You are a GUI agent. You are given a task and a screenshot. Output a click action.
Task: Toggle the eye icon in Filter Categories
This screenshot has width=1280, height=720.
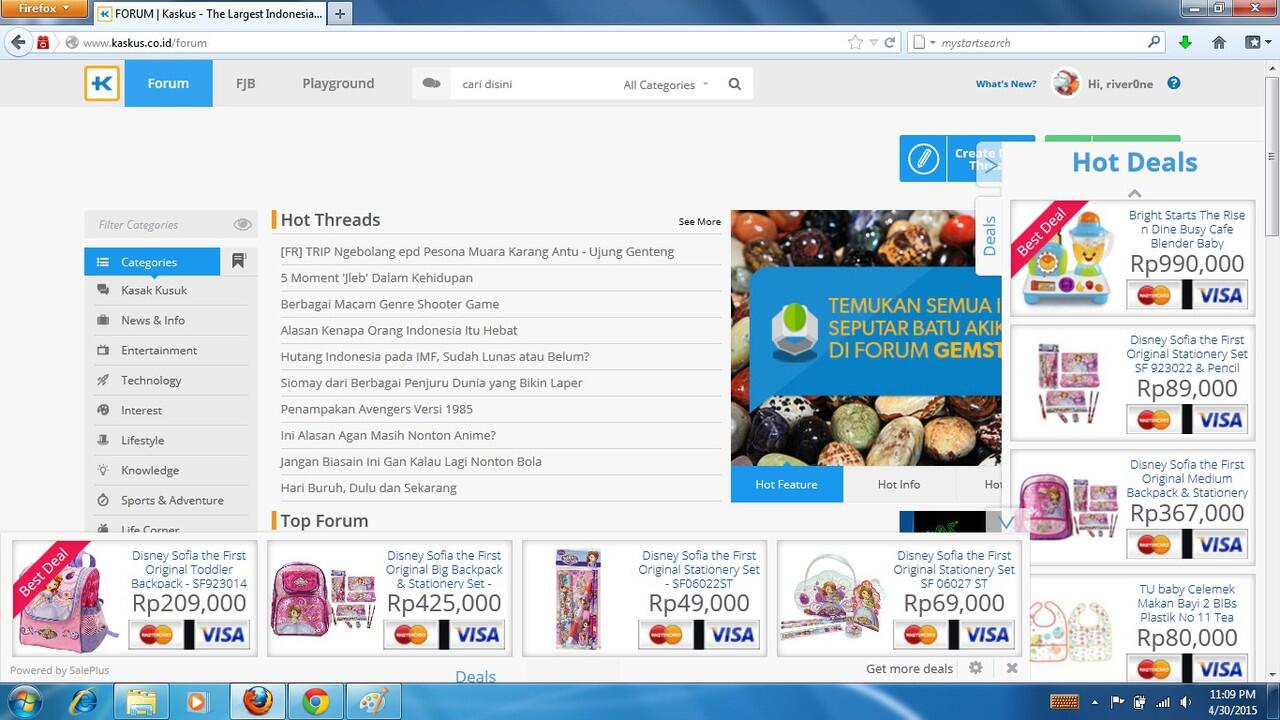(242, 225)
